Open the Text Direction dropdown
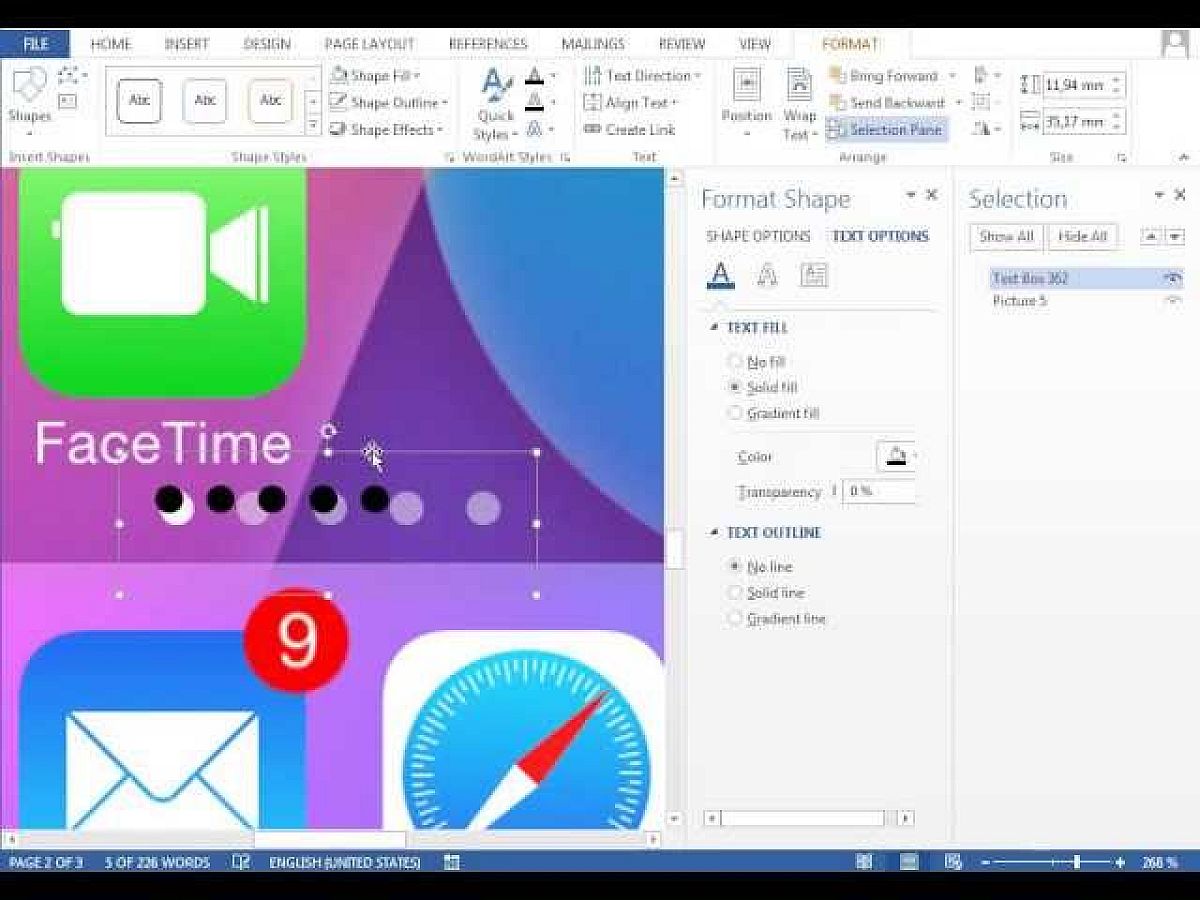 [x=697, y=76]
